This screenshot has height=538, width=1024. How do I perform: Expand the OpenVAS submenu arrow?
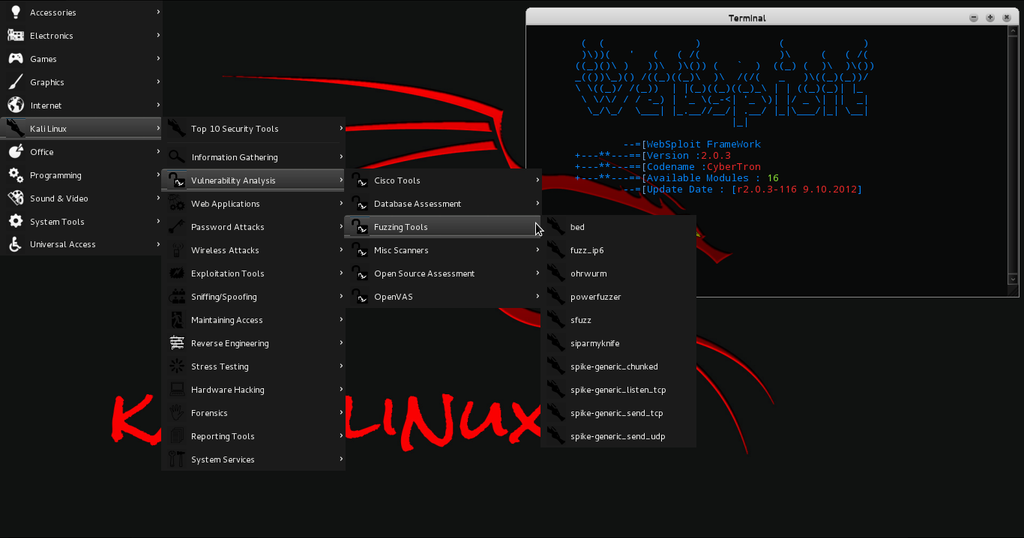[x=537, y=296]
